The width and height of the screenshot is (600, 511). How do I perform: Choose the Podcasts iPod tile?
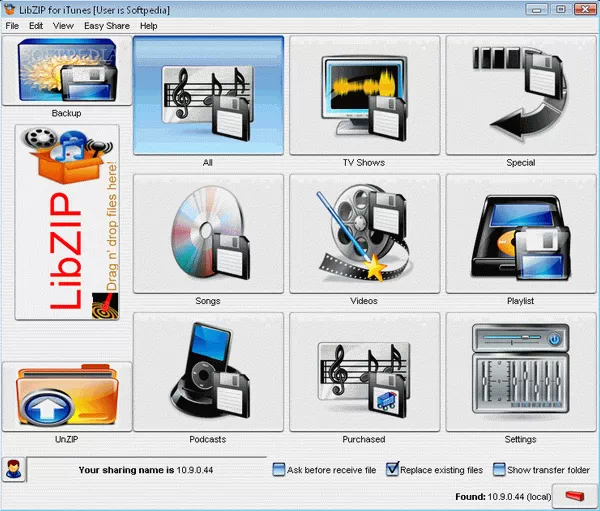click(208, 372)
